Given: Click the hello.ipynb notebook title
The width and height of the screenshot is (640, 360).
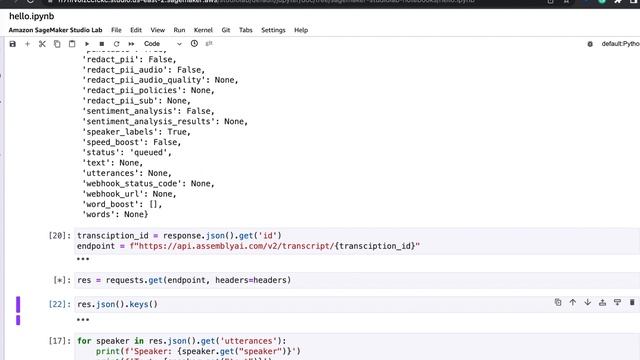Looking at the screenshot, I should pos(31,16).
